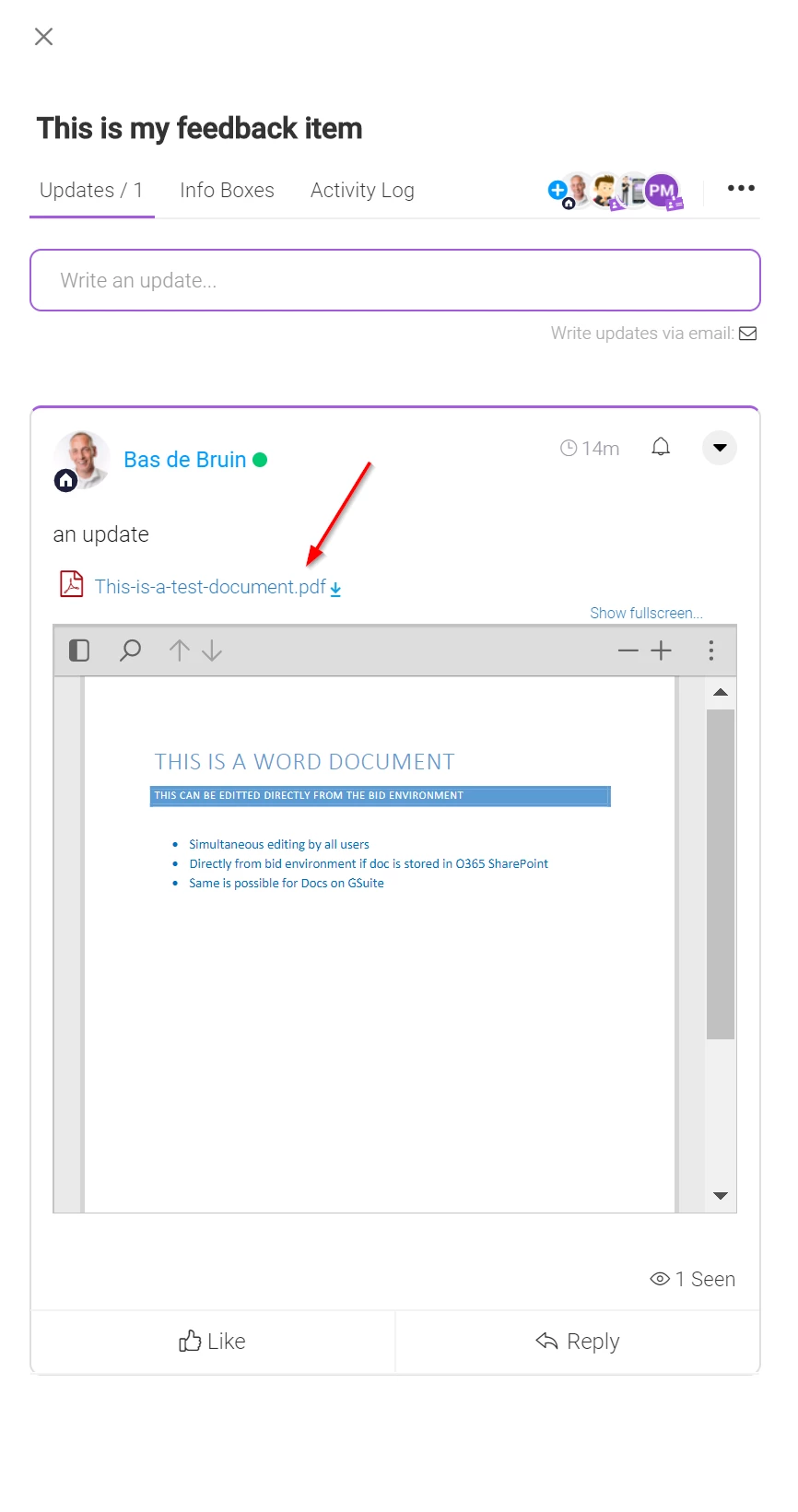
Task: Click Show fullscreen link
Action: pos(646,613)
